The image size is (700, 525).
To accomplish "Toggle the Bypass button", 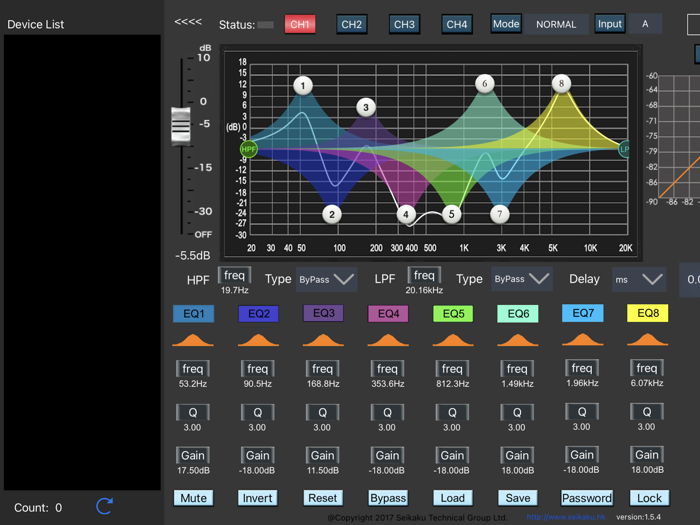I will [x=388, y=498].
